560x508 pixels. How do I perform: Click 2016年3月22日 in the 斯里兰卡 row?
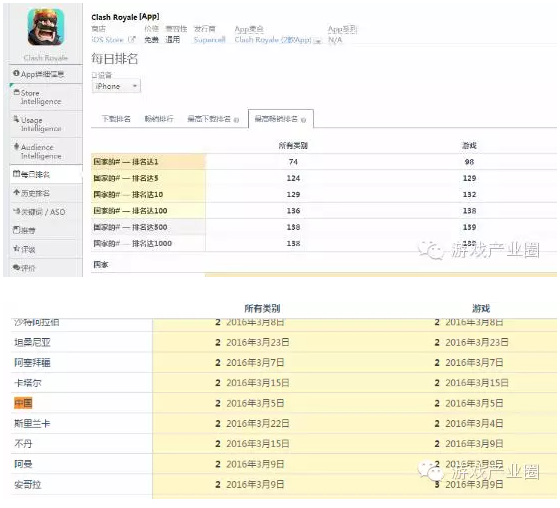click(258, 424)
